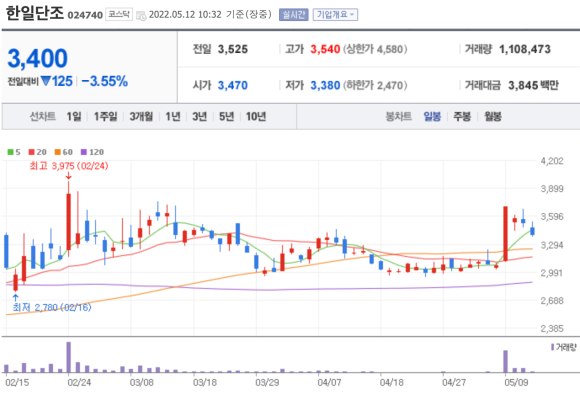This screenshot has width=580, height=395.
Task: Click the stock name 한일단조
Action: (35, 14)
